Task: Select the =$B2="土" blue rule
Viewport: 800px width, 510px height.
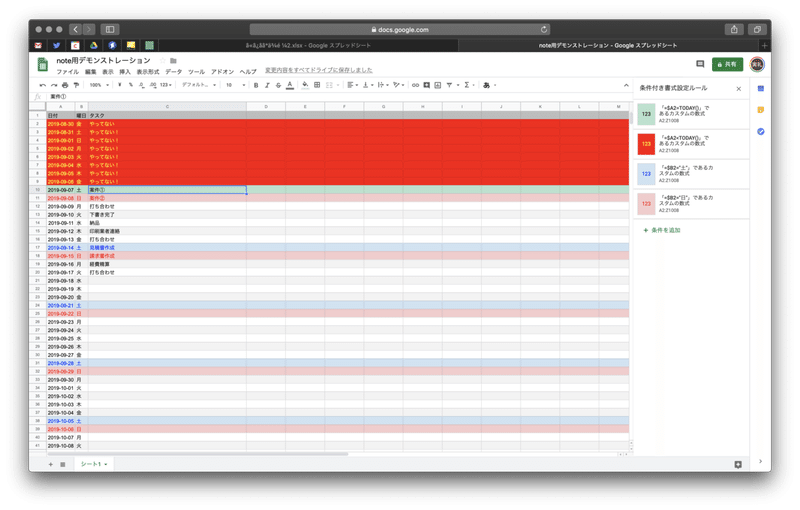Action: (x=692, y=174)
